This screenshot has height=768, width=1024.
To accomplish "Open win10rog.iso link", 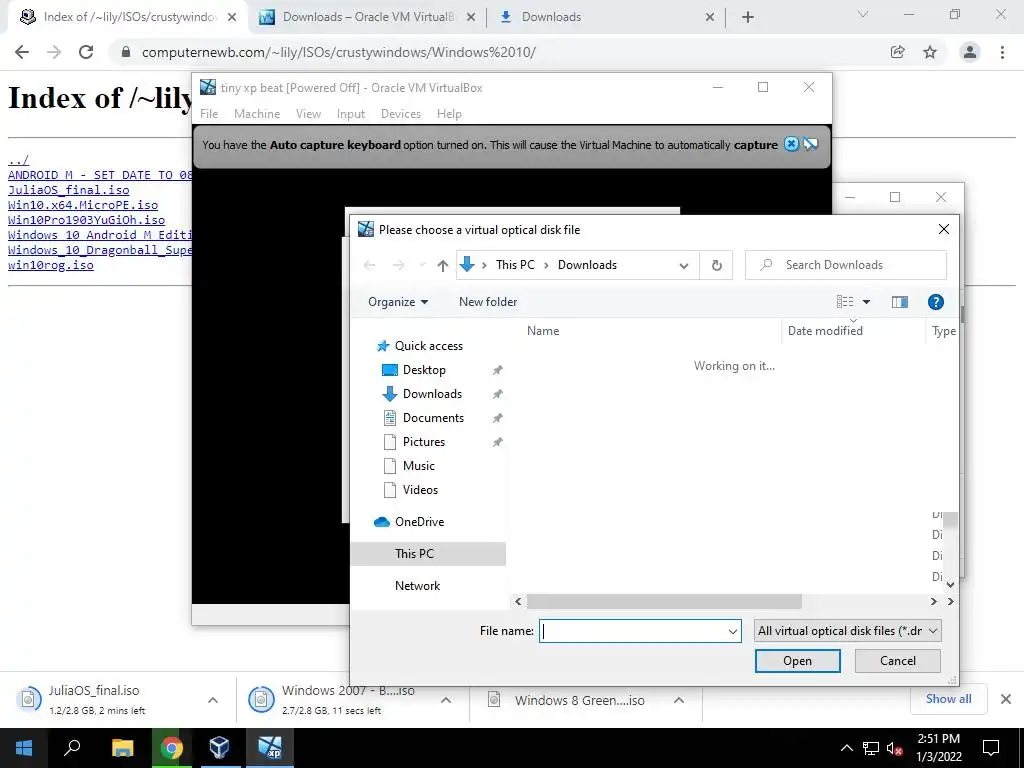I will (x=51, y=265).
